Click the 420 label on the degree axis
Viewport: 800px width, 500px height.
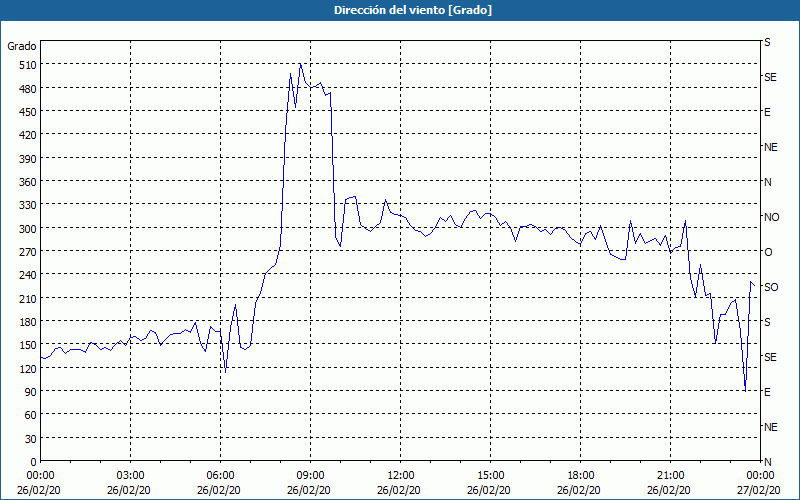28,135
